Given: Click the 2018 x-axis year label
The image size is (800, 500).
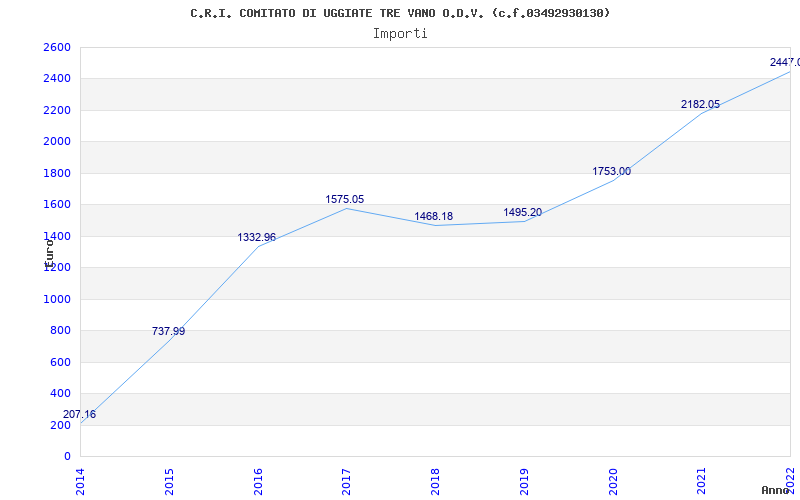Looking at the screenshot, I should (435, 482).
